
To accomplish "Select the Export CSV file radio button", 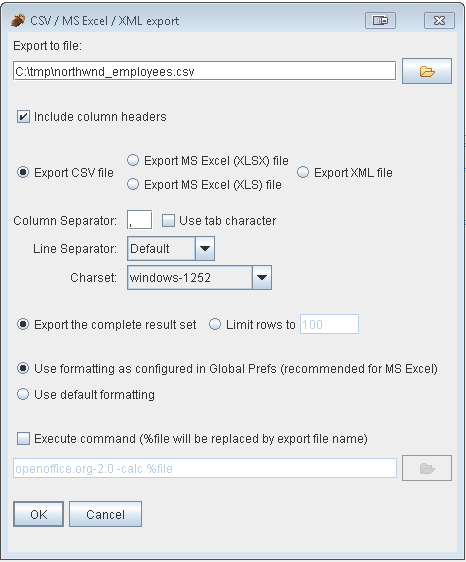I will click(23, 172).
